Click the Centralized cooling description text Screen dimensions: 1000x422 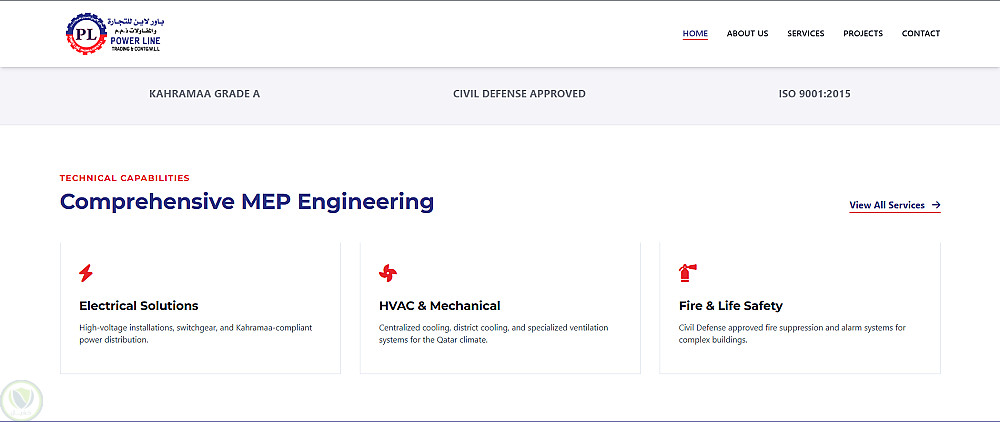[494, 334]
